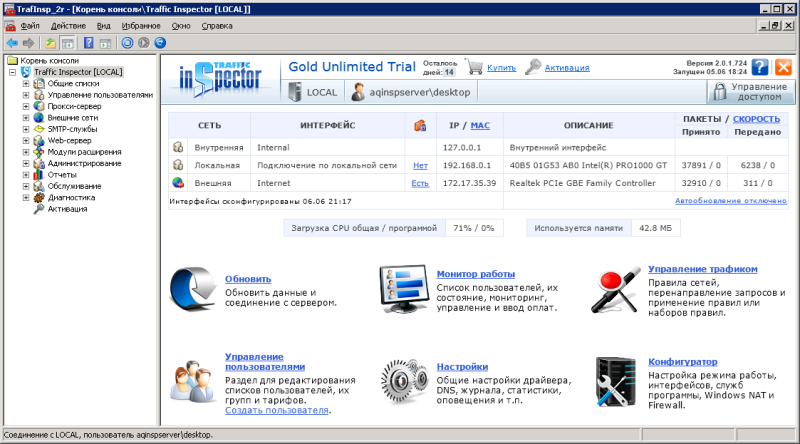
Task: Click the 172.17.35.39 IP address cell
Action: click(x=469, y=183)
